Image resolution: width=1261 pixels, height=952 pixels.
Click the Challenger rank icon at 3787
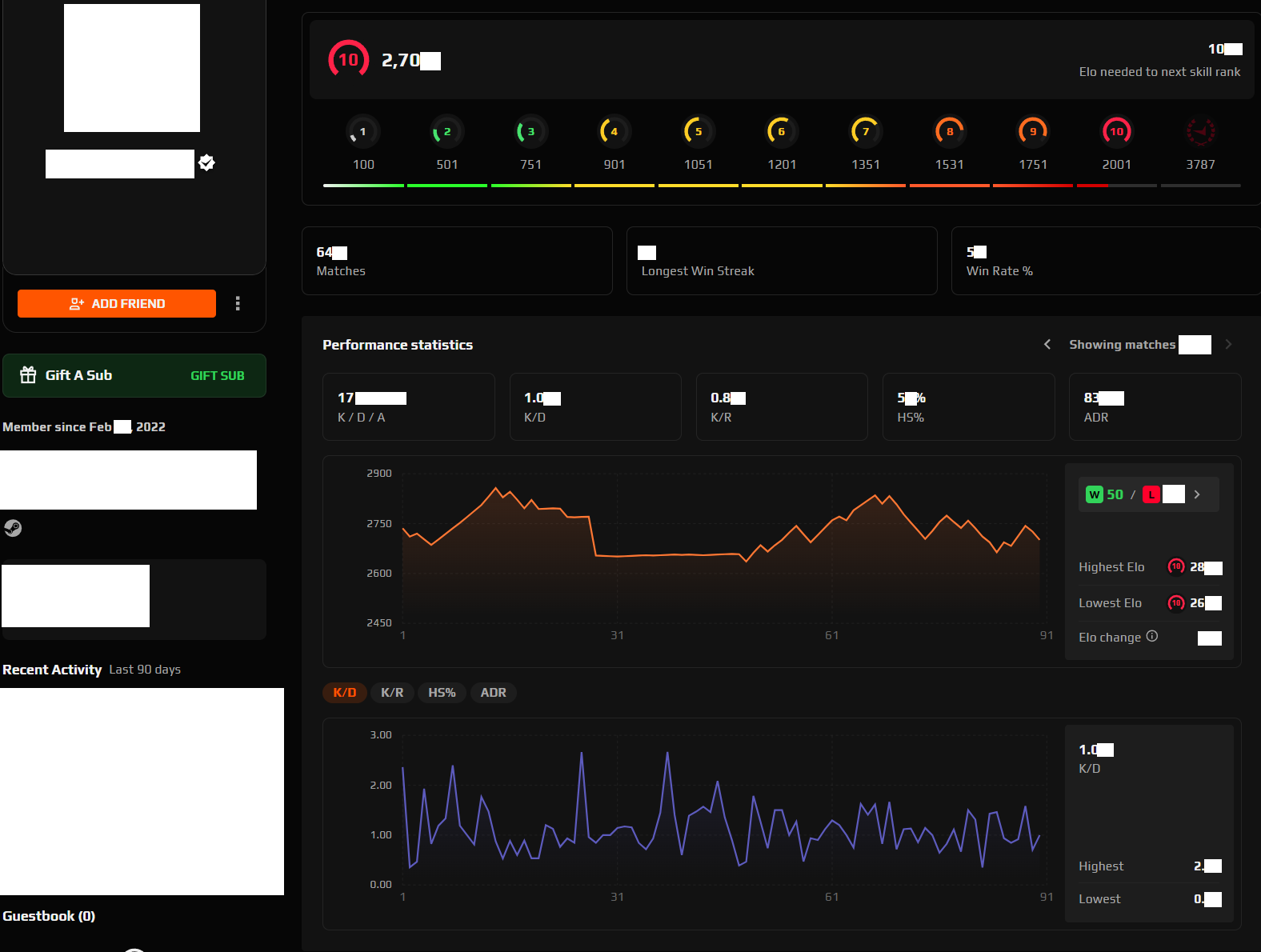click(1199, 132)
